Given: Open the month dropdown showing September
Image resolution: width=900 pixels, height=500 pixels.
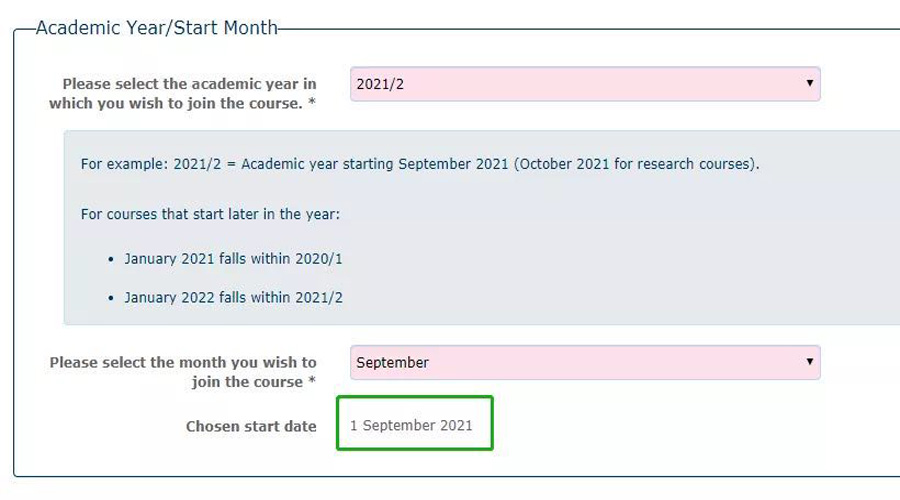Looking at the screenshot, I should click(x=585, y=362).
